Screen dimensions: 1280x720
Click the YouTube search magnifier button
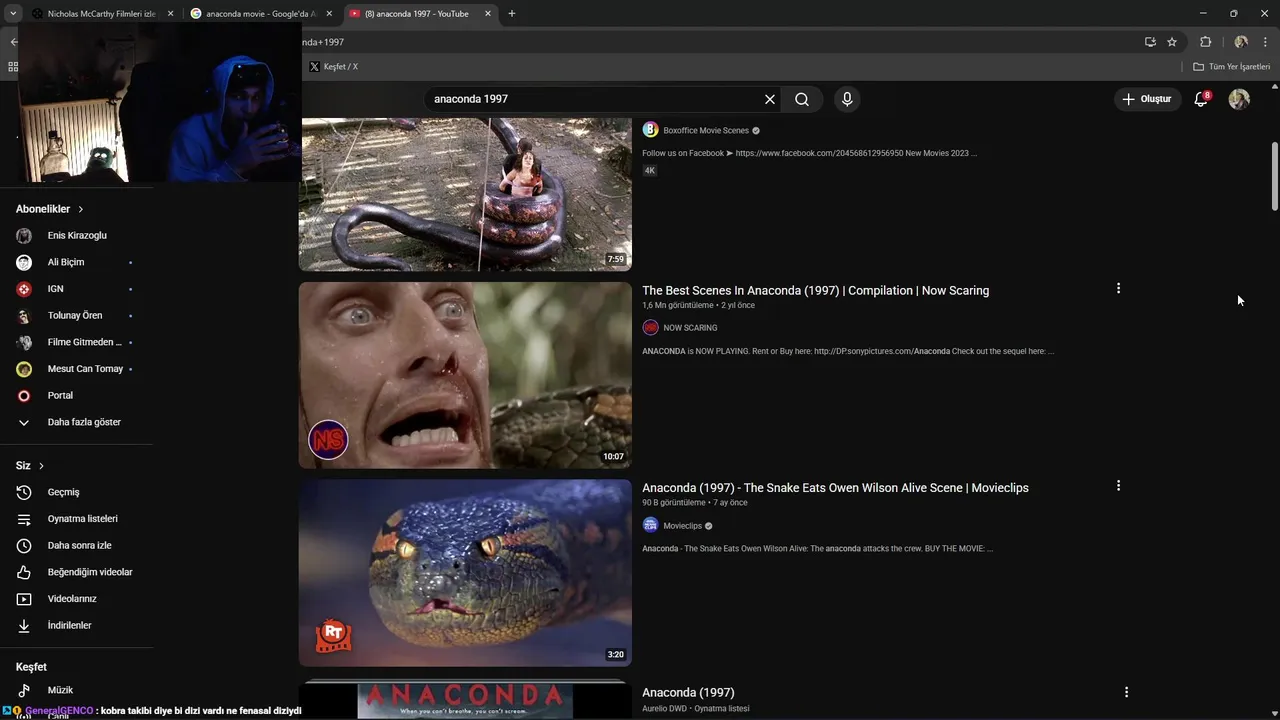click(x=802, y=99)
